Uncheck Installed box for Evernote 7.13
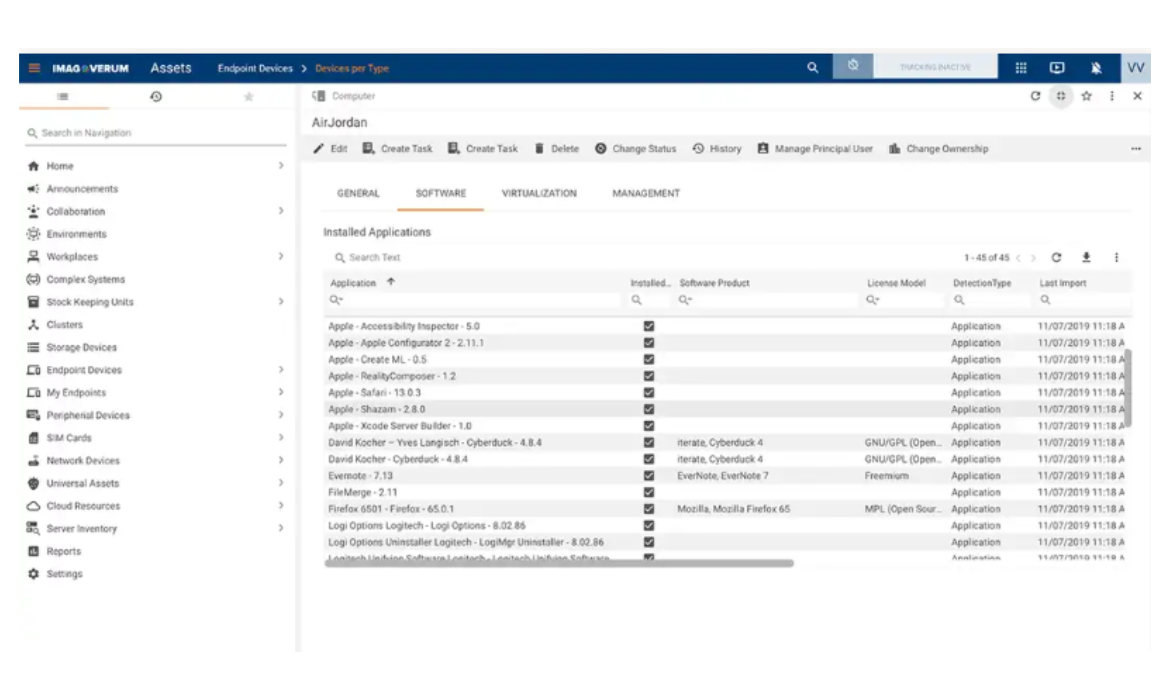This screenshot has height=700, width=1170. pyautogui.click(x=649, y=476)
